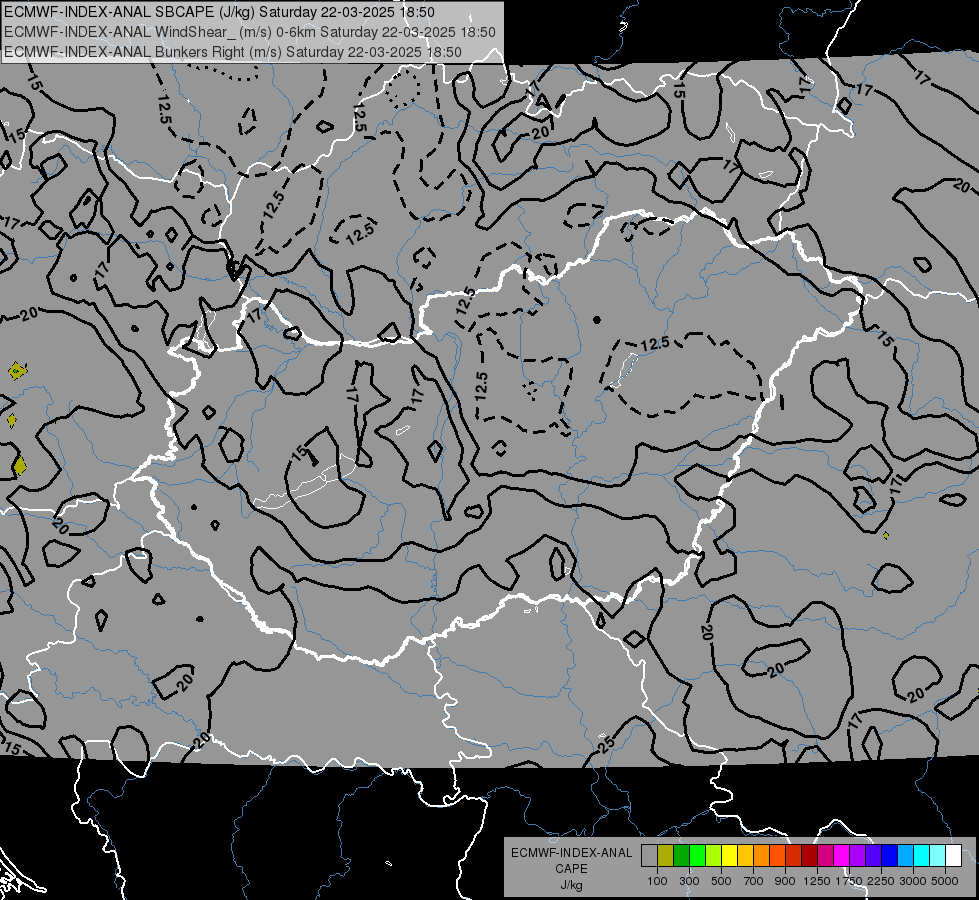Click the pure yellow legend swatch
Viewport: 979px width, 900px height.
pyautogui.click(x=729, y=856)
